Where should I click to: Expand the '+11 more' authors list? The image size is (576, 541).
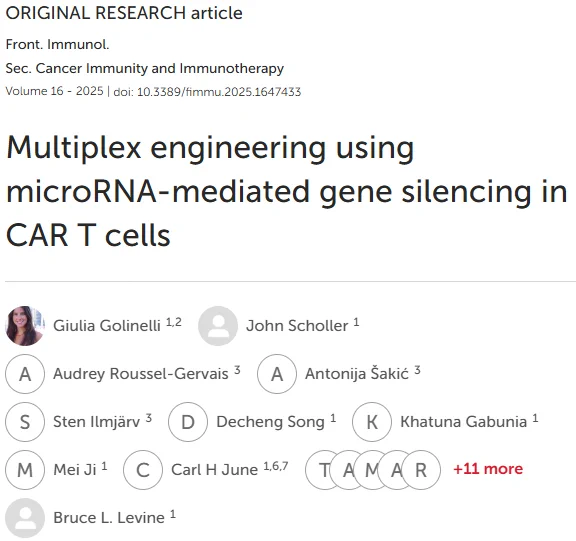pos(488,469)
